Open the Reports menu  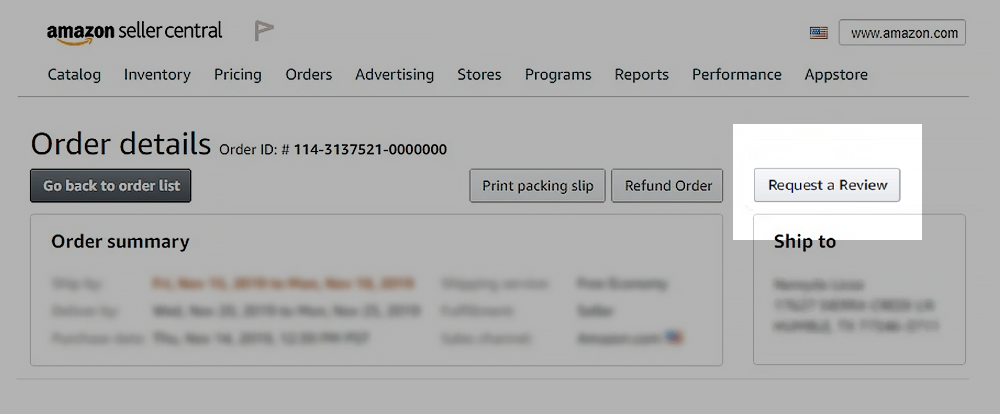(x=642, y=74)
